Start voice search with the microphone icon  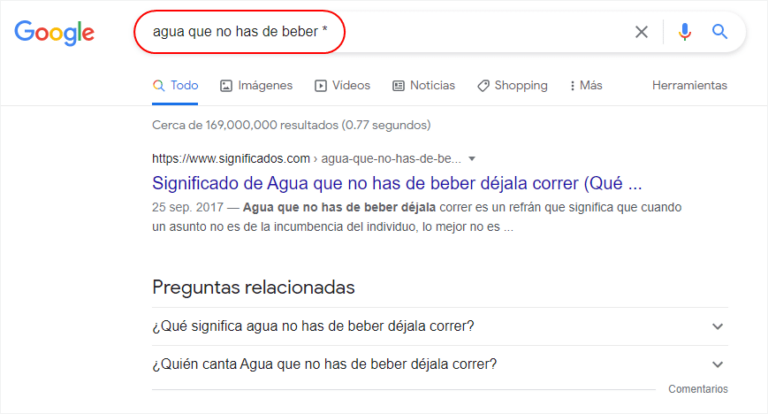[x=685, y=32]
